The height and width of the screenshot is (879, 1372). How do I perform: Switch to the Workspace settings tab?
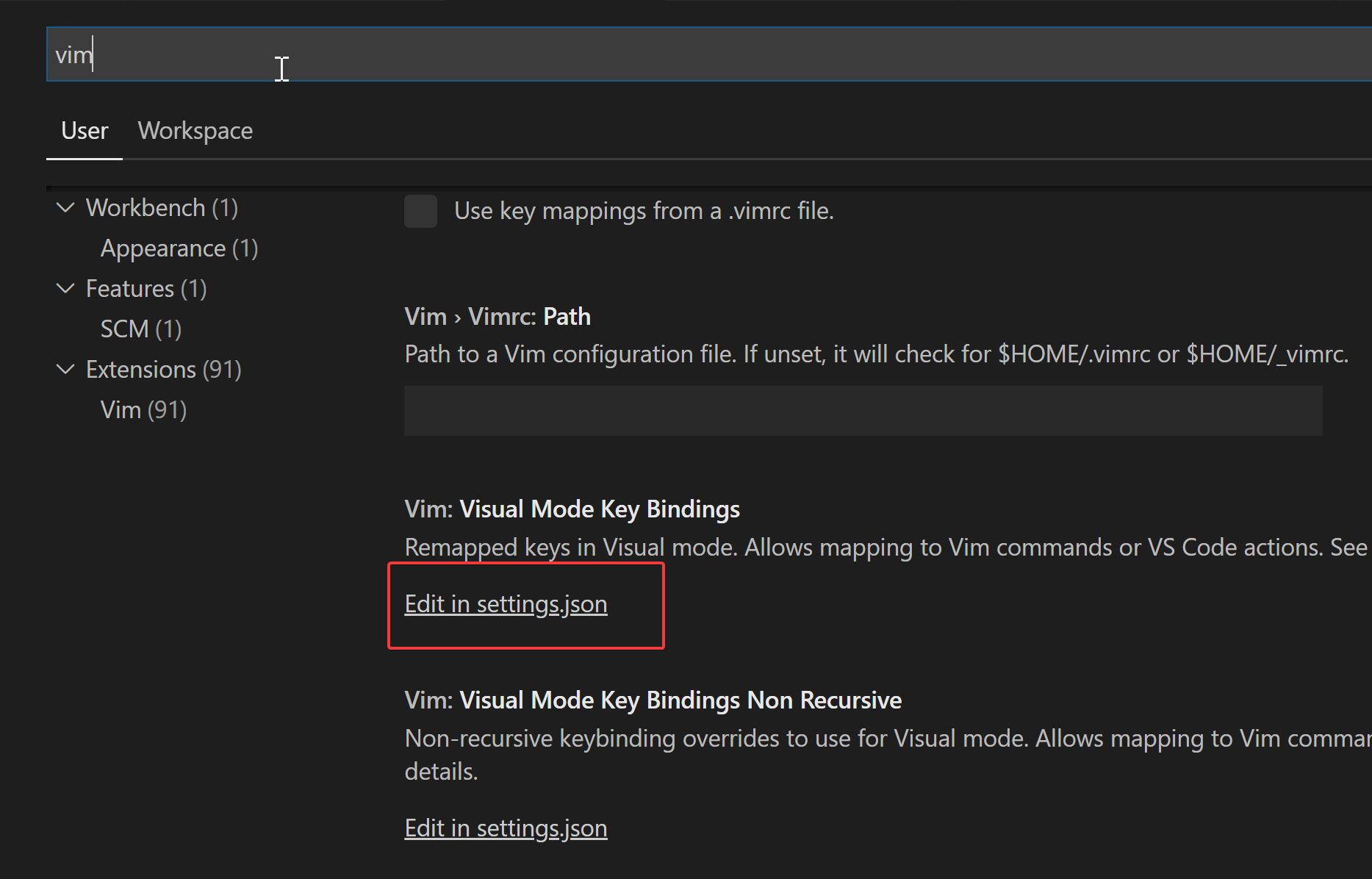point(195,131)
